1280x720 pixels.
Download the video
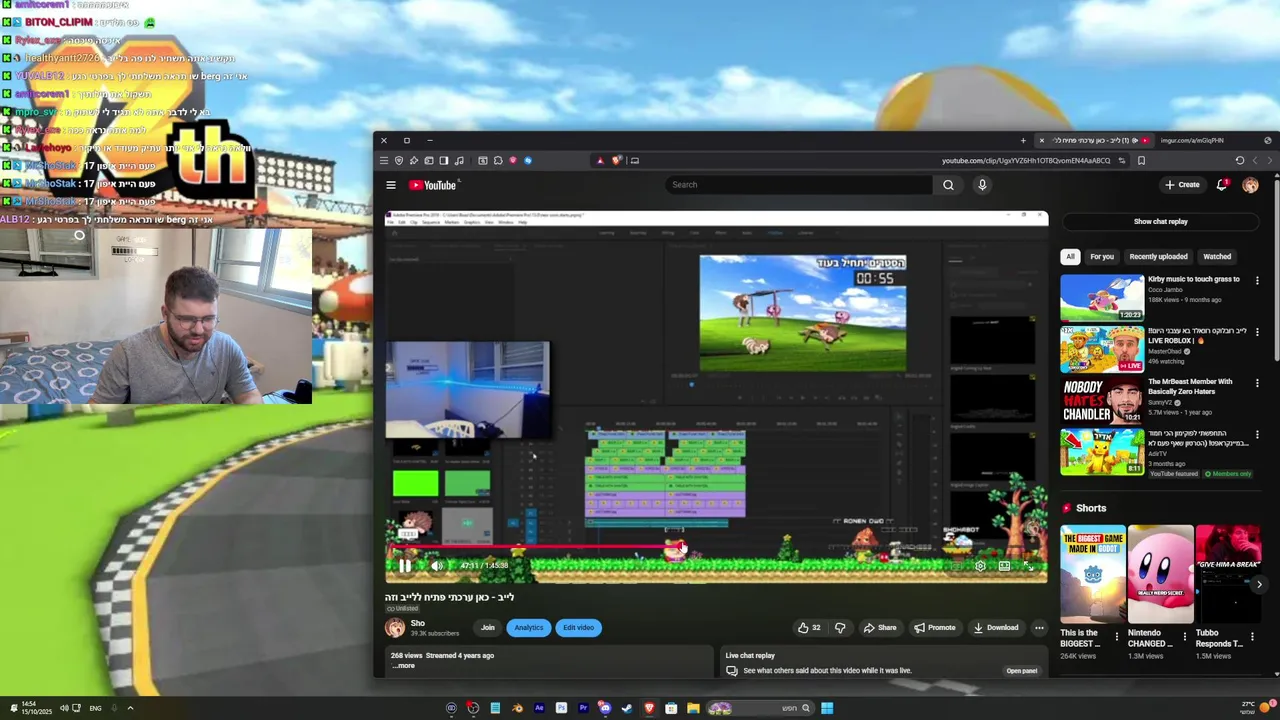tap(996, 628)
